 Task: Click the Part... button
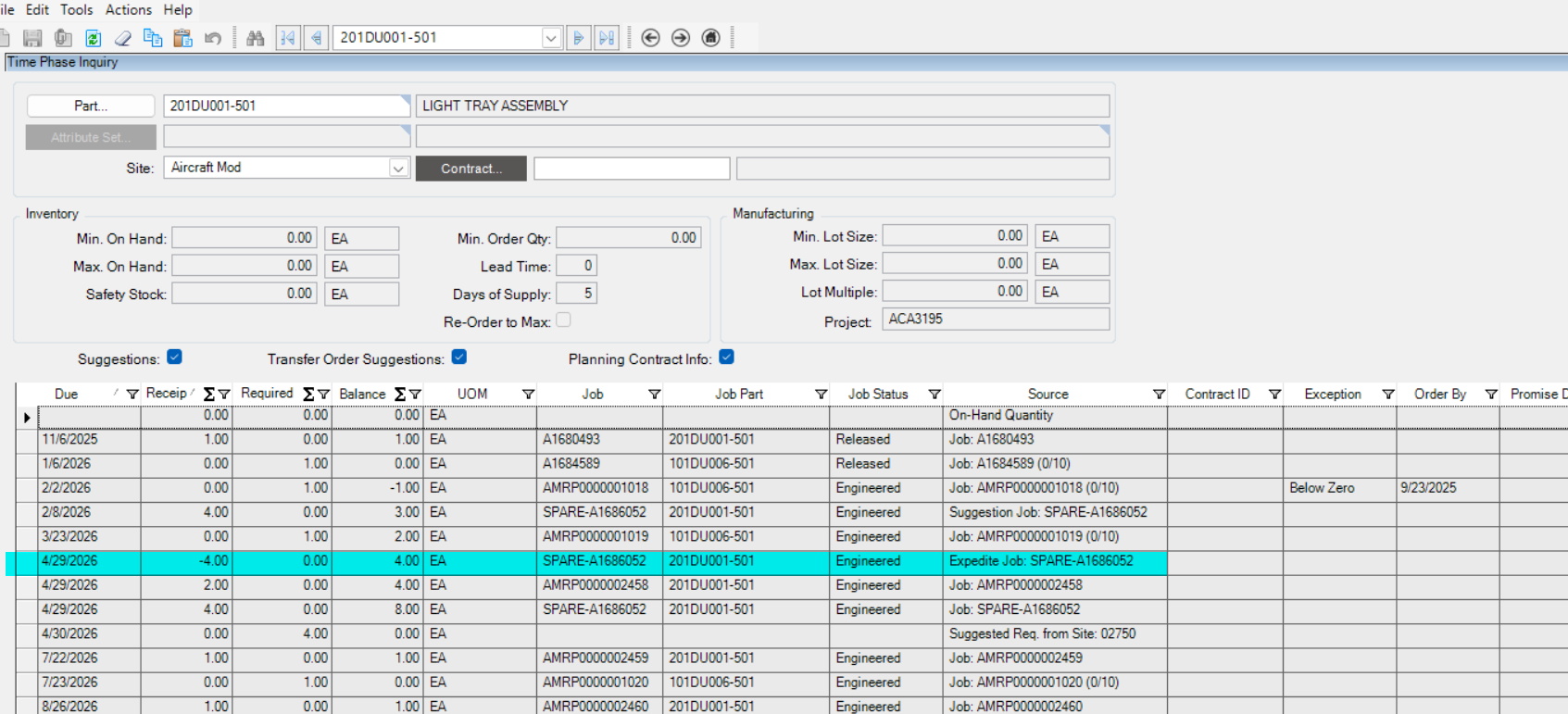[91, 106]
